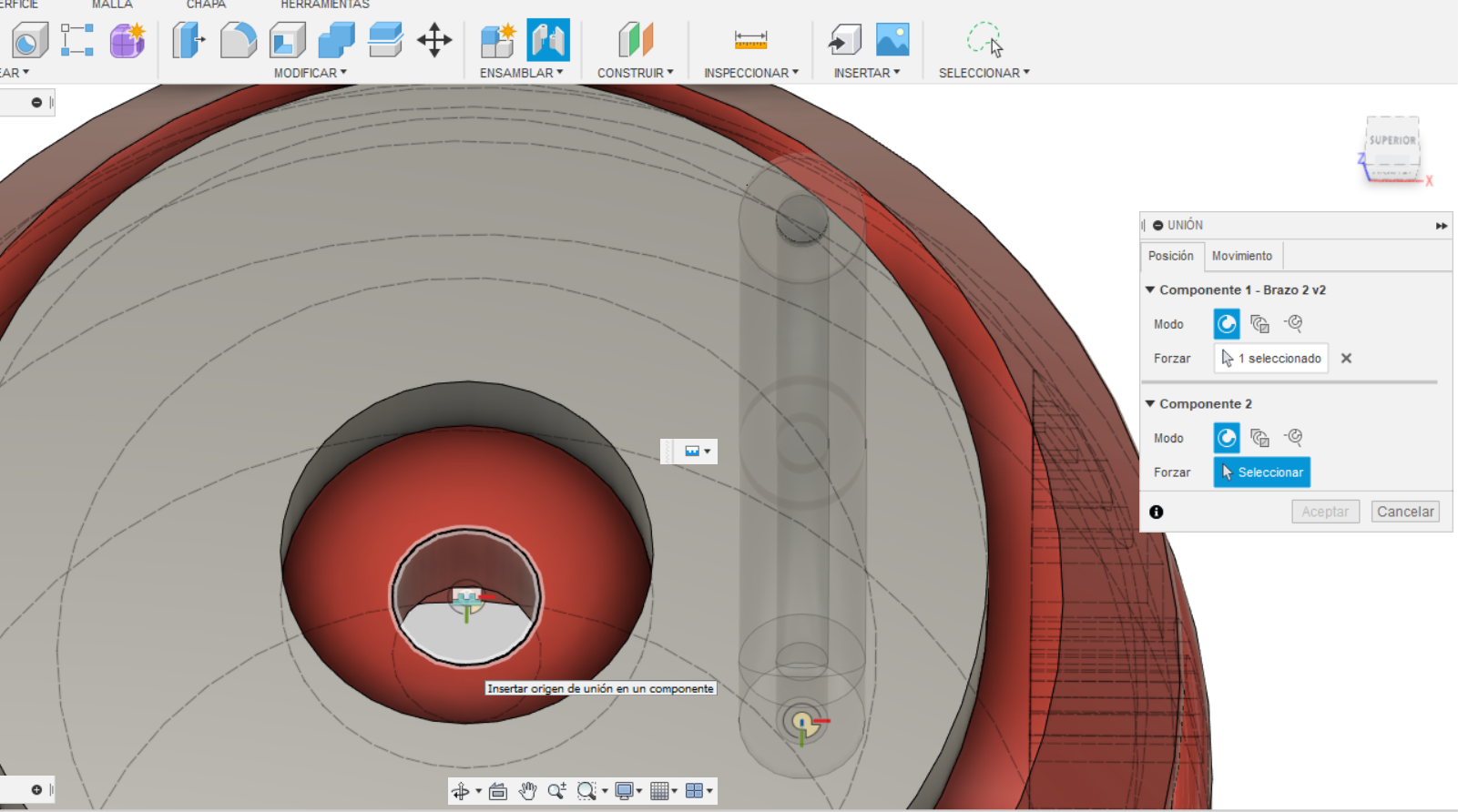Collapse the Componente 1 - Brazo 2 v2 section
The width and height of the screenshot is (1458, 812).
(1150, 289)
